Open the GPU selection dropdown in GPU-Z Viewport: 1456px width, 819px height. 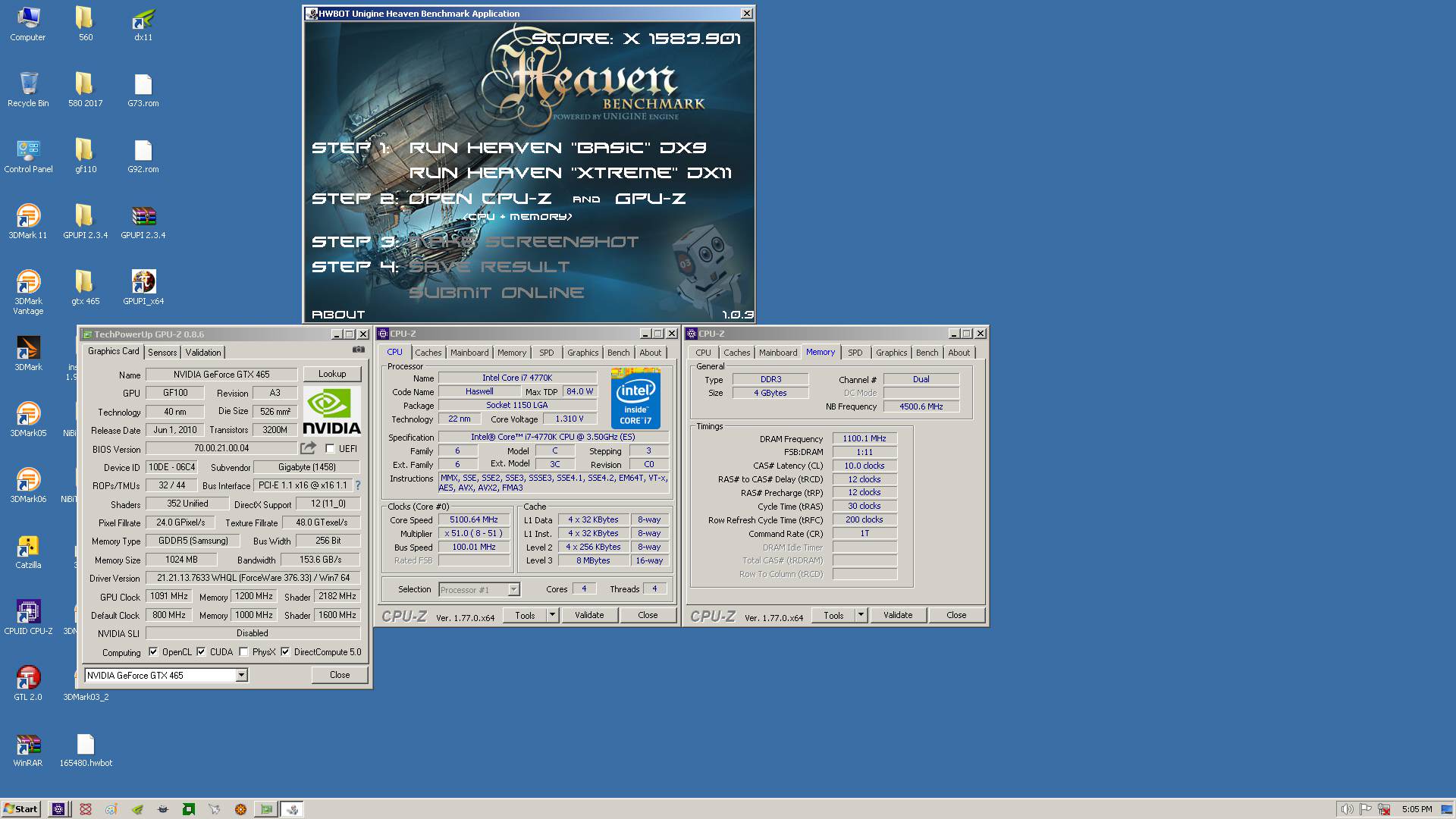point(241,675)
